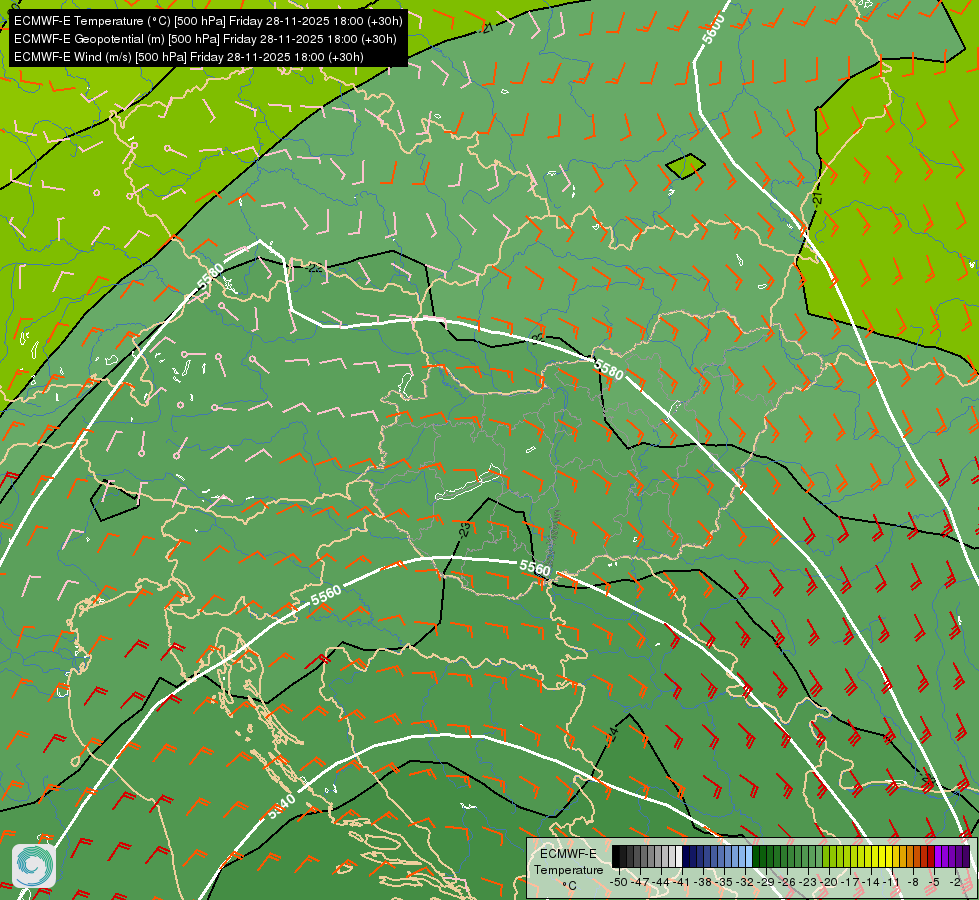
Task: Select the ECMWF-E Wind (m/s) title line
Action: point(189,57)
